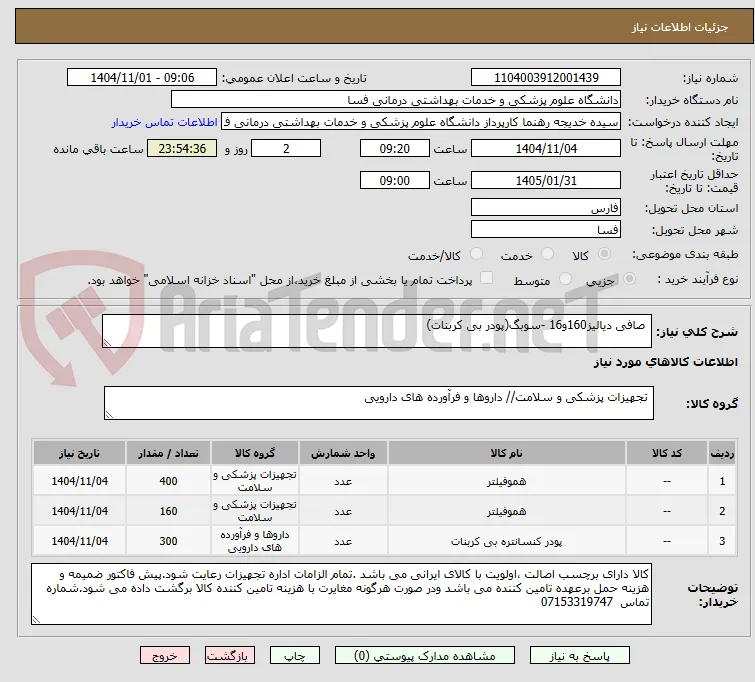This screenshot has width=755, height=682.
Task: Click the شماره نیاز number field
Action: point(546,78)
